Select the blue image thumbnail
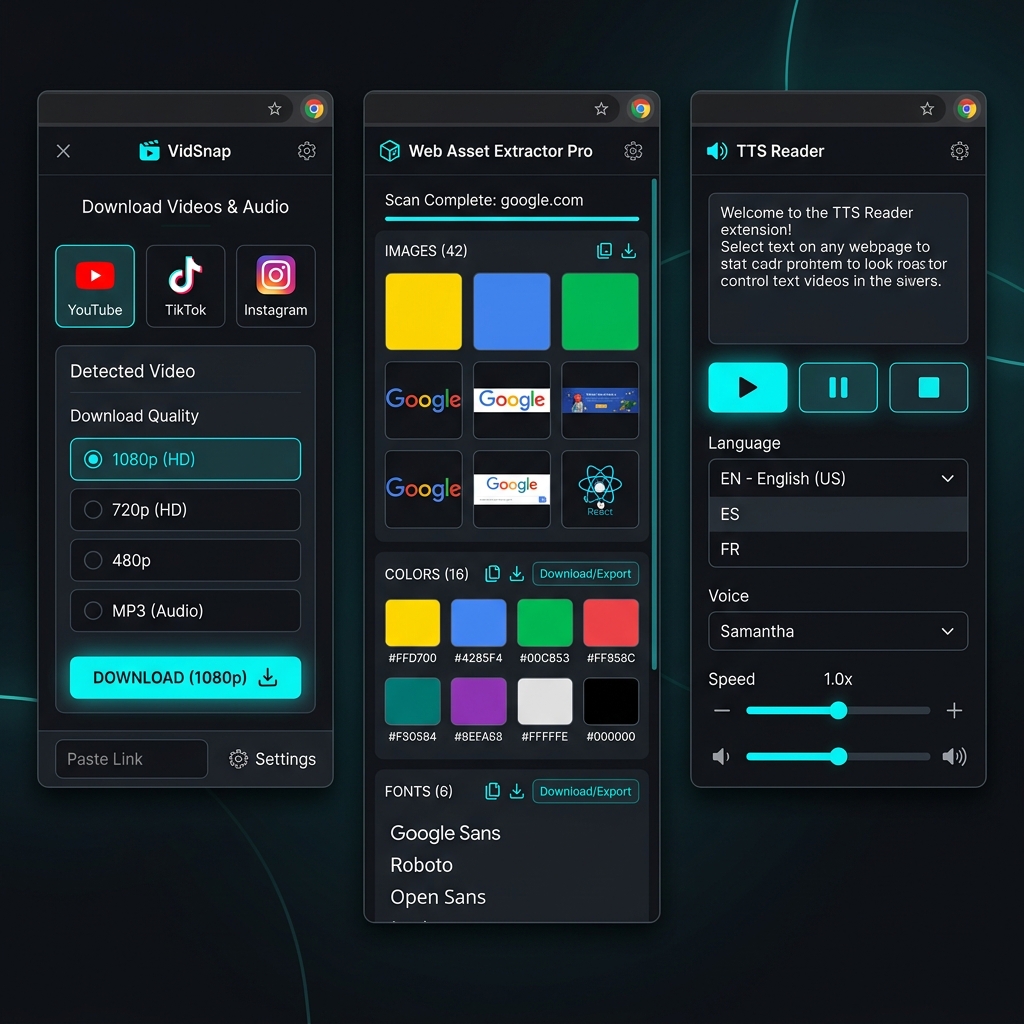 [x=511, y=312]
